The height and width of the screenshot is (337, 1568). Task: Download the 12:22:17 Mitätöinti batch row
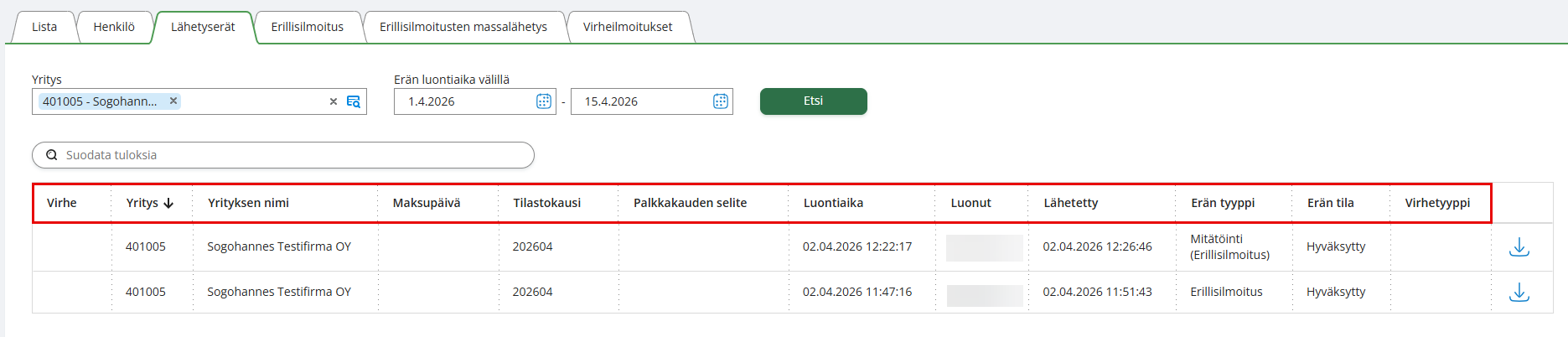tap(1519, 247)
